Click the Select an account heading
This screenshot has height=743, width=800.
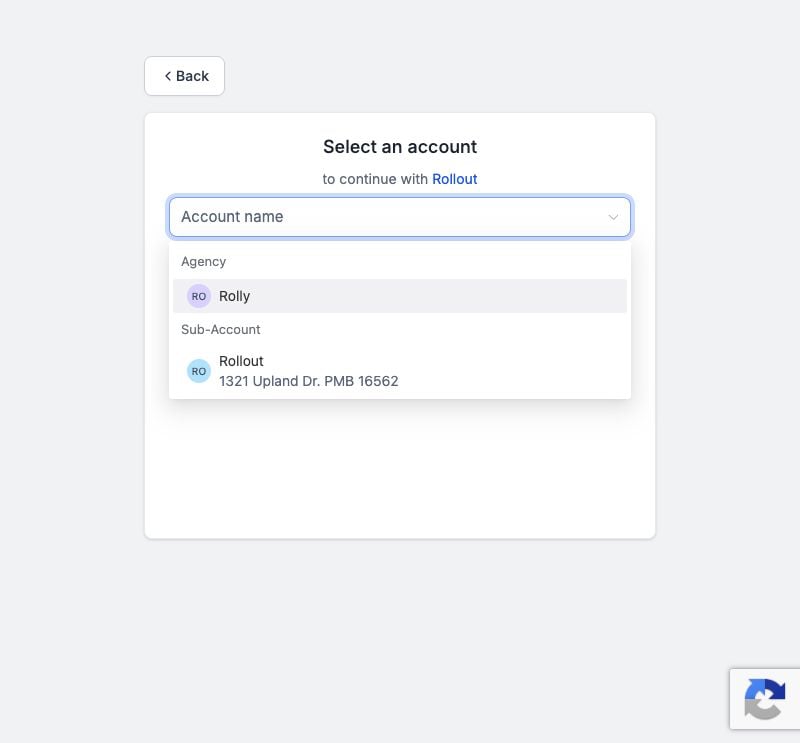coord(400,147)
